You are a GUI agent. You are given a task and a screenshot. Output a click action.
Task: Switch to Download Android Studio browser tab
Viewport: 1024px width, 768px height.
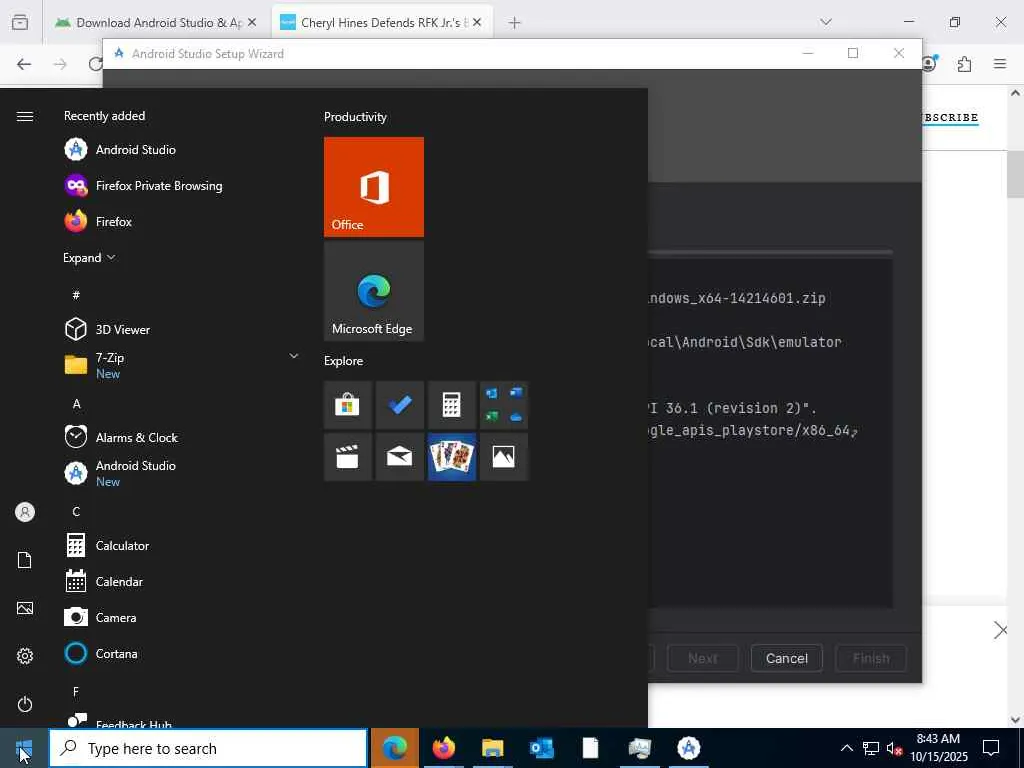155,22
